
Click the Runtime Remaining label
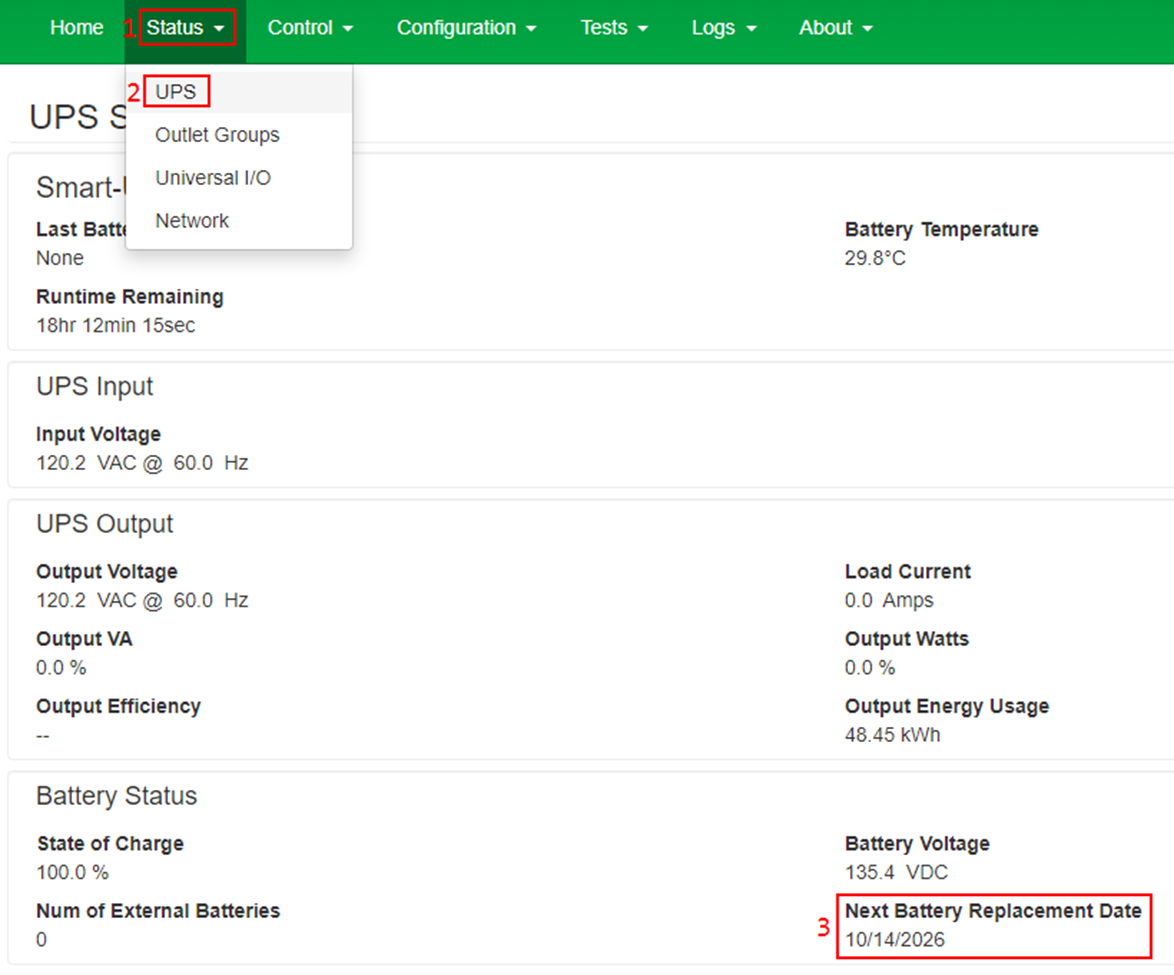coord(130,297)
